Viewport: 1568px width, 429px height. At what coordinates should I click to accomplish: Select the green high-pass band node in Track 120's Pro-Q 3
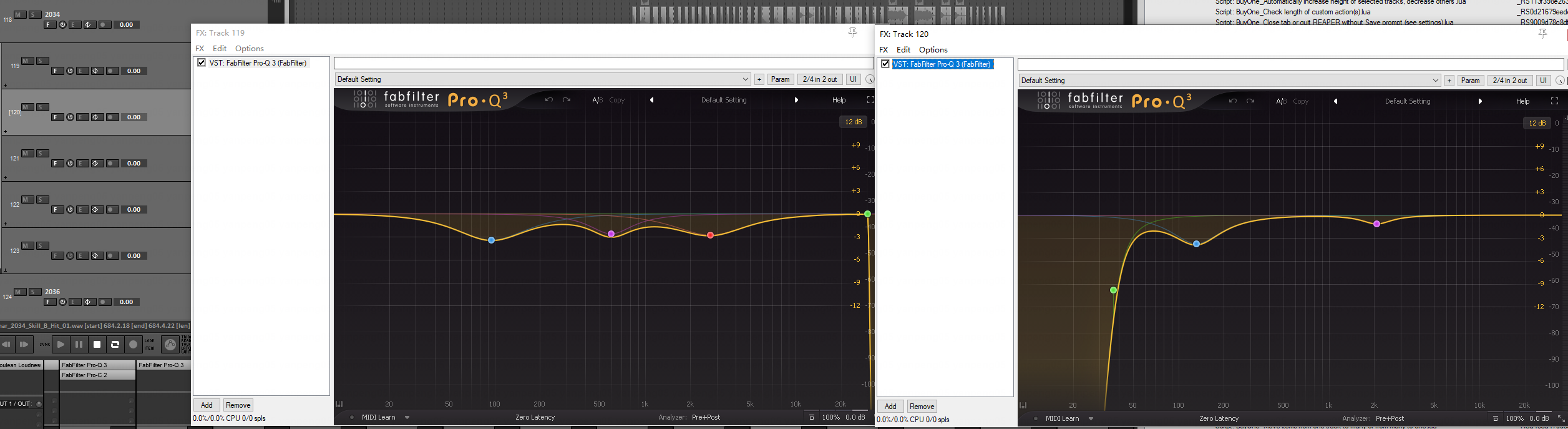[x=1113, y=290]
